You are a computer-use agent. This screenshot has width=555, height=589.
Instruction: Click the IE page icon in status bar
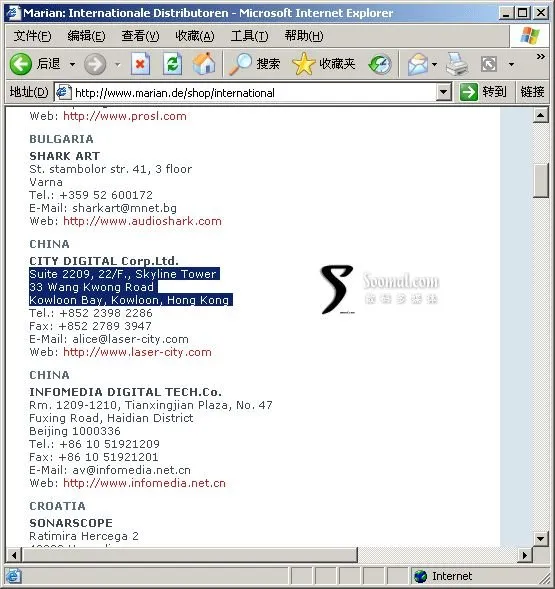[13, 576]
